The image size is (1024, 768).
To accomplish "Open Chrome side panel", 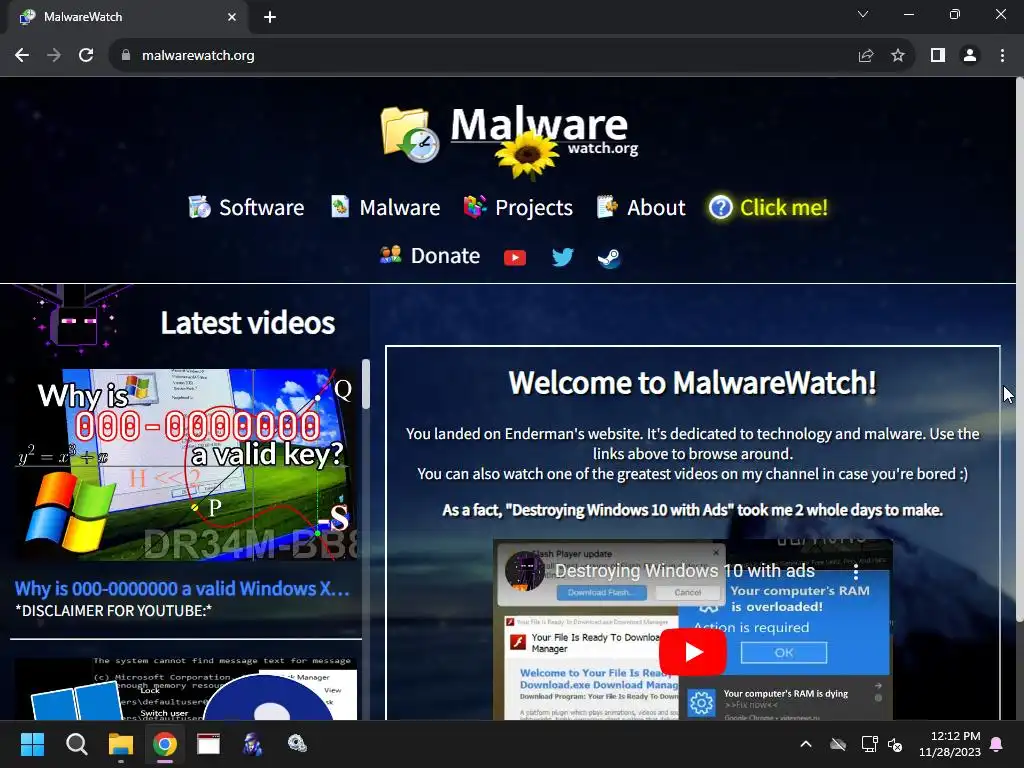I will pos(938,56).
